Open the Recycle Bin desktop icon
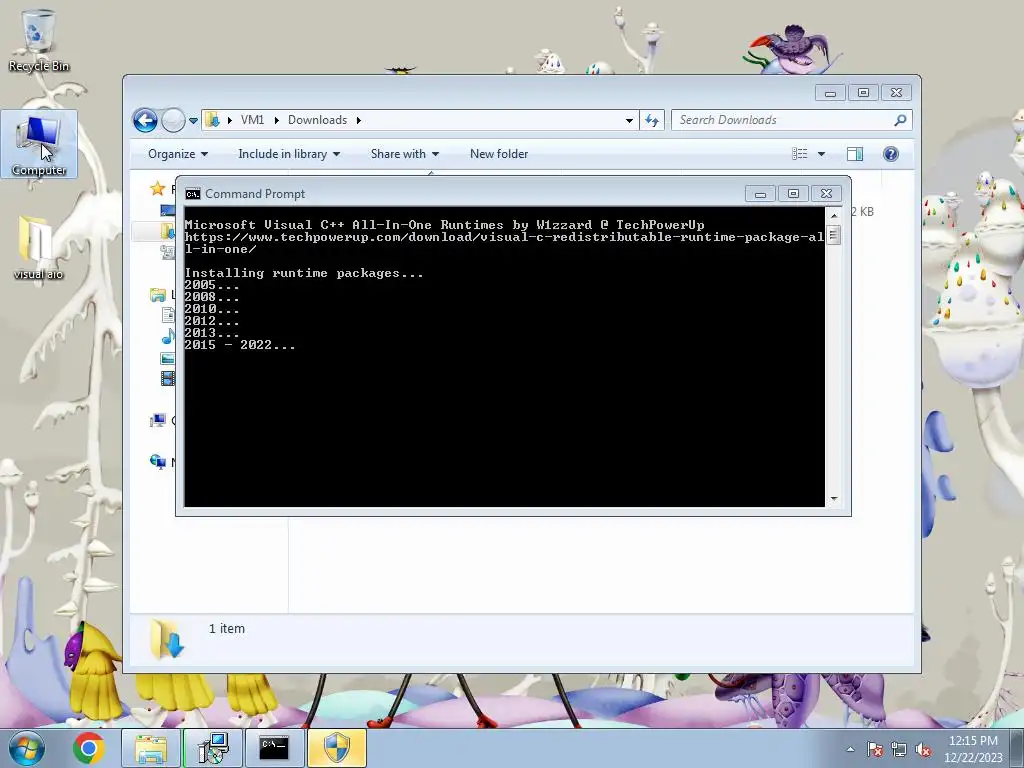Image resolution: width=1024 pixels, height=768 pixels. click(x=38, y=40)
